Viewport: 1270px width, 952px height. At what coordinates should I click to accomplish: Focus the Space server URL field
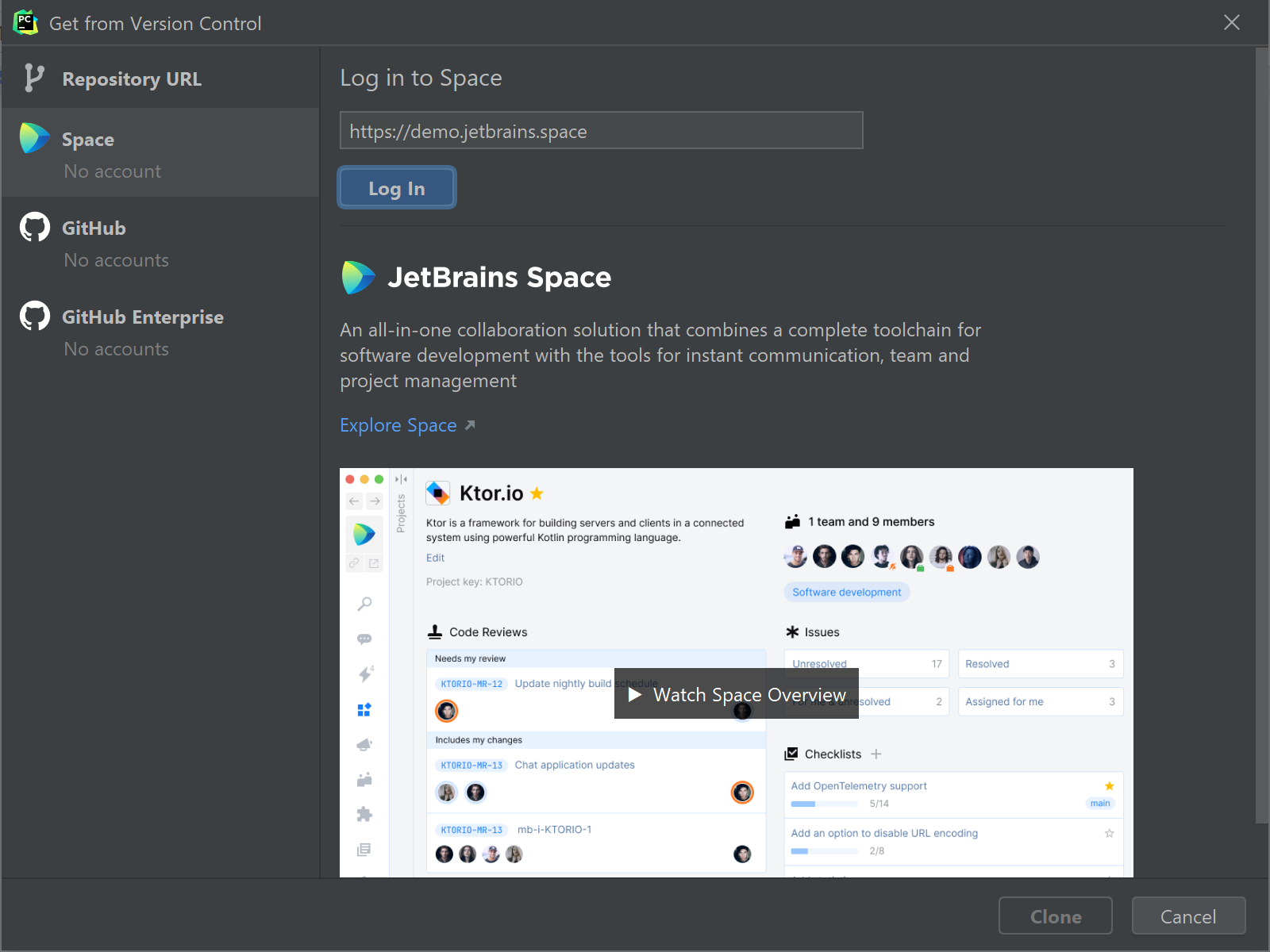click(x=601, y=131)
